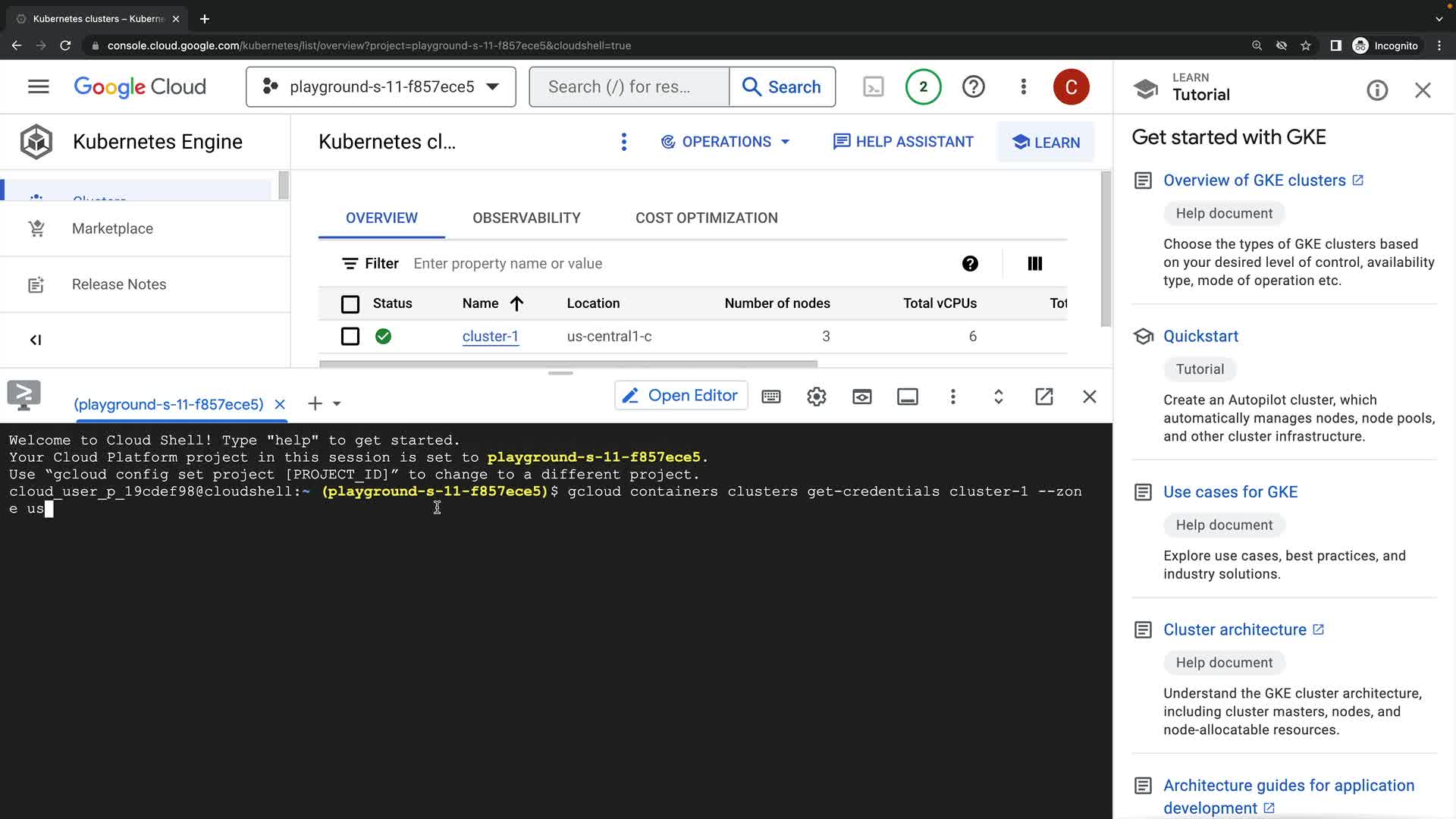Toggle Cloud Shell maximize restore arrows
Screen dimensions: 1456x819
(x=999, y=397)
